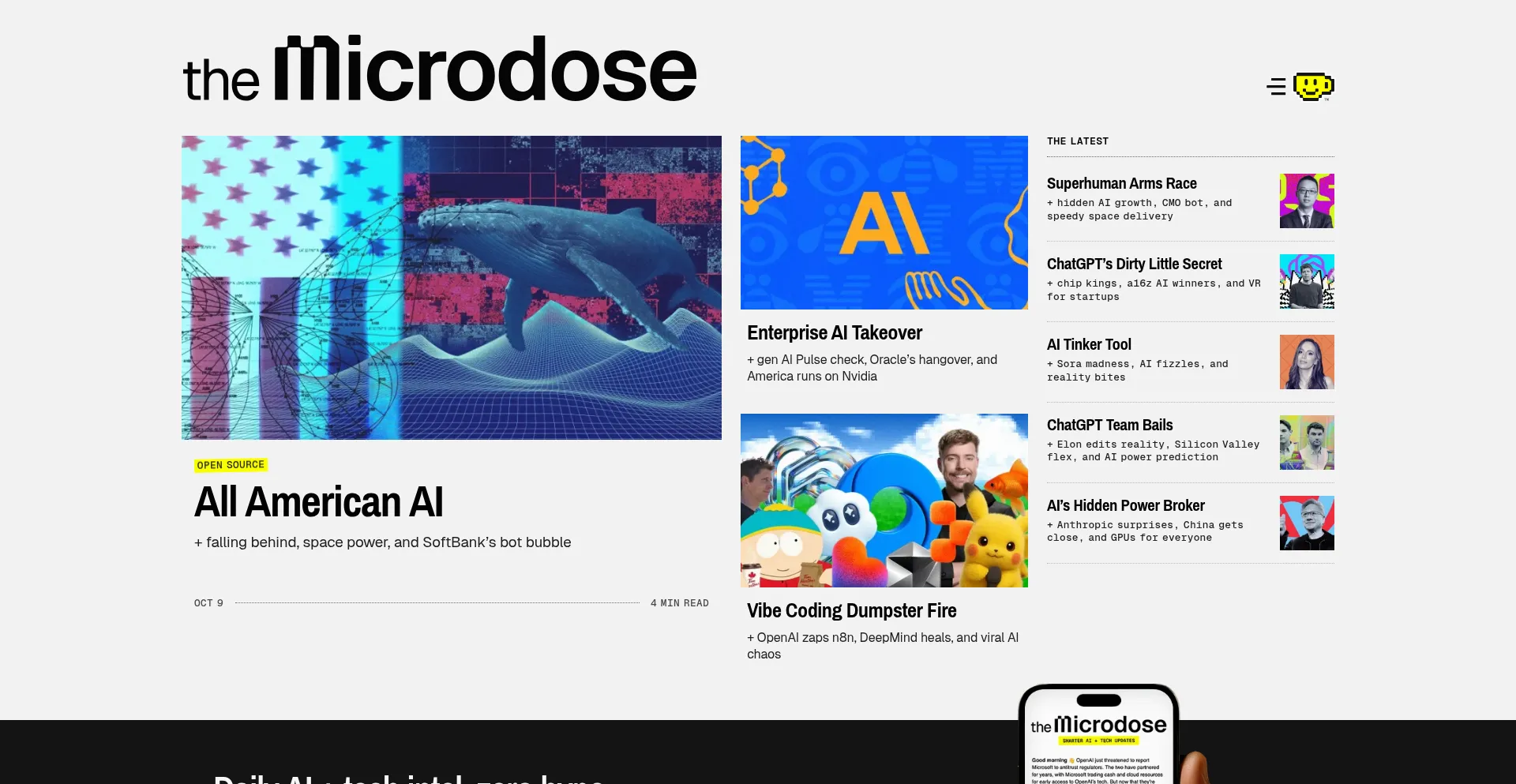This screenshot has height=784, width=1516.
Task: Open the AI Tinker Tool thumbnail
Action: (x=1306, y=362)
